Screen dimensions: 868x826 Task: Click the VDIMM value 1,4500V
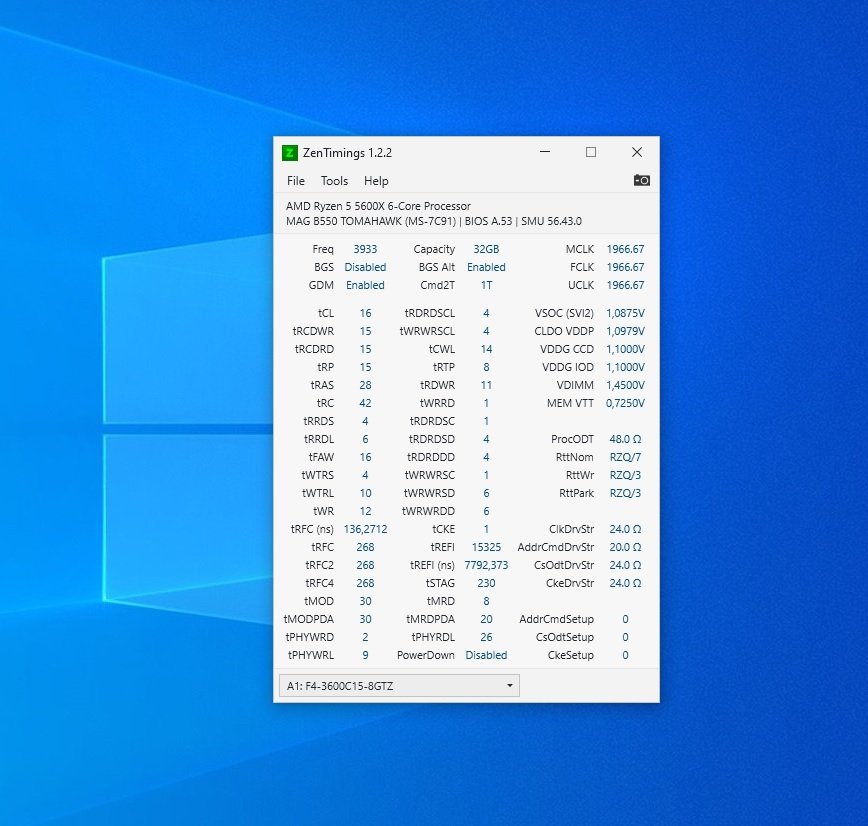pos(625,385)
